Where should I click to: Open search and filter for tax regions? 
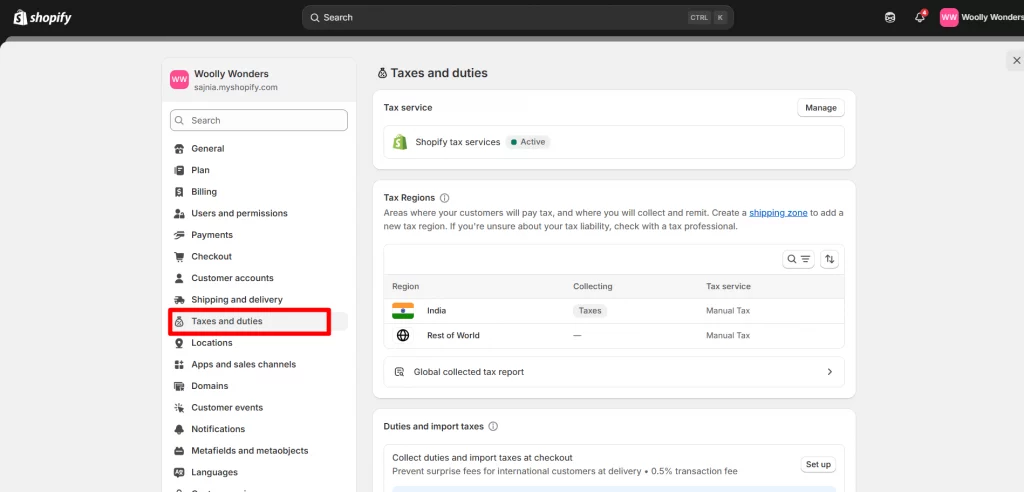(x=798, y=259)
